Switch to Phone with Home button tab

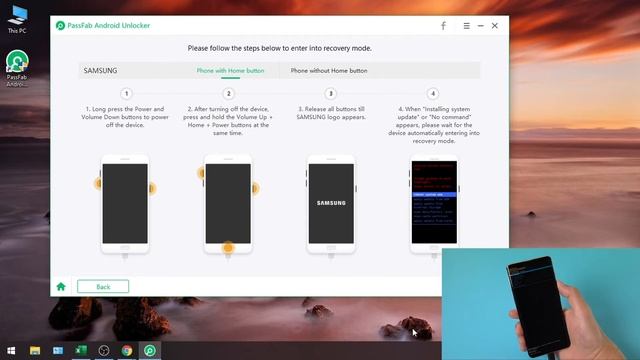pos(230,71)
